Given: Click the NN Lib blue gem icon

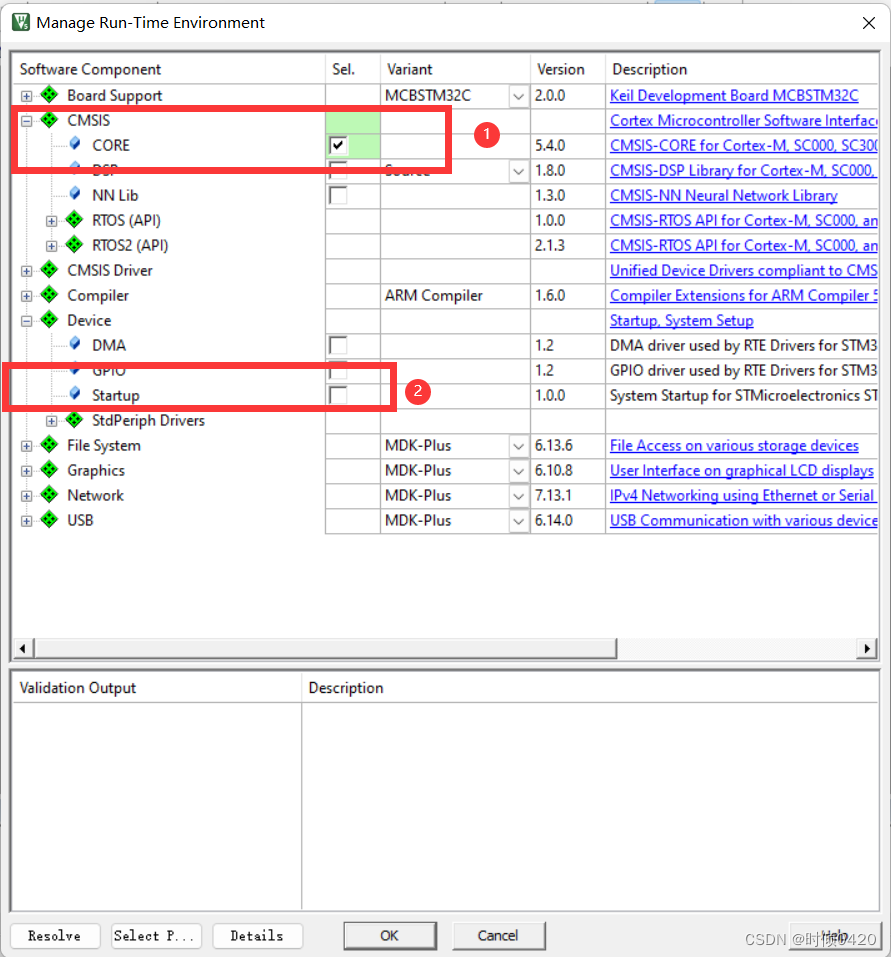Looking at the screenshot, I should pyautogui.click(x=75, y=194).
